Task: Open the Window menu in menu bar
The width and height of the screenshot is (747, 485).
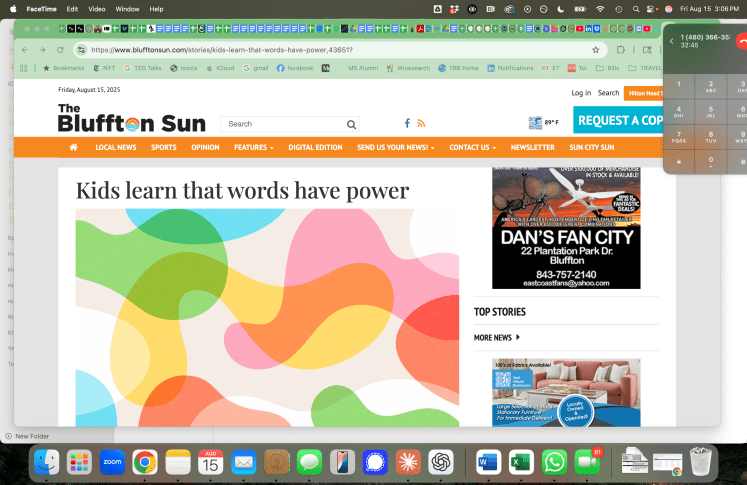Action: pos(127,9)
